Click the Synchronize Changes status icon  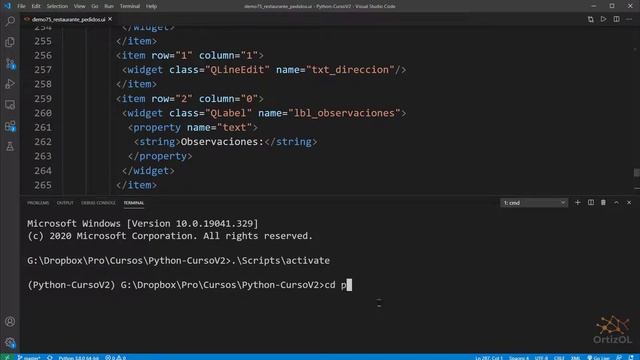50,358
